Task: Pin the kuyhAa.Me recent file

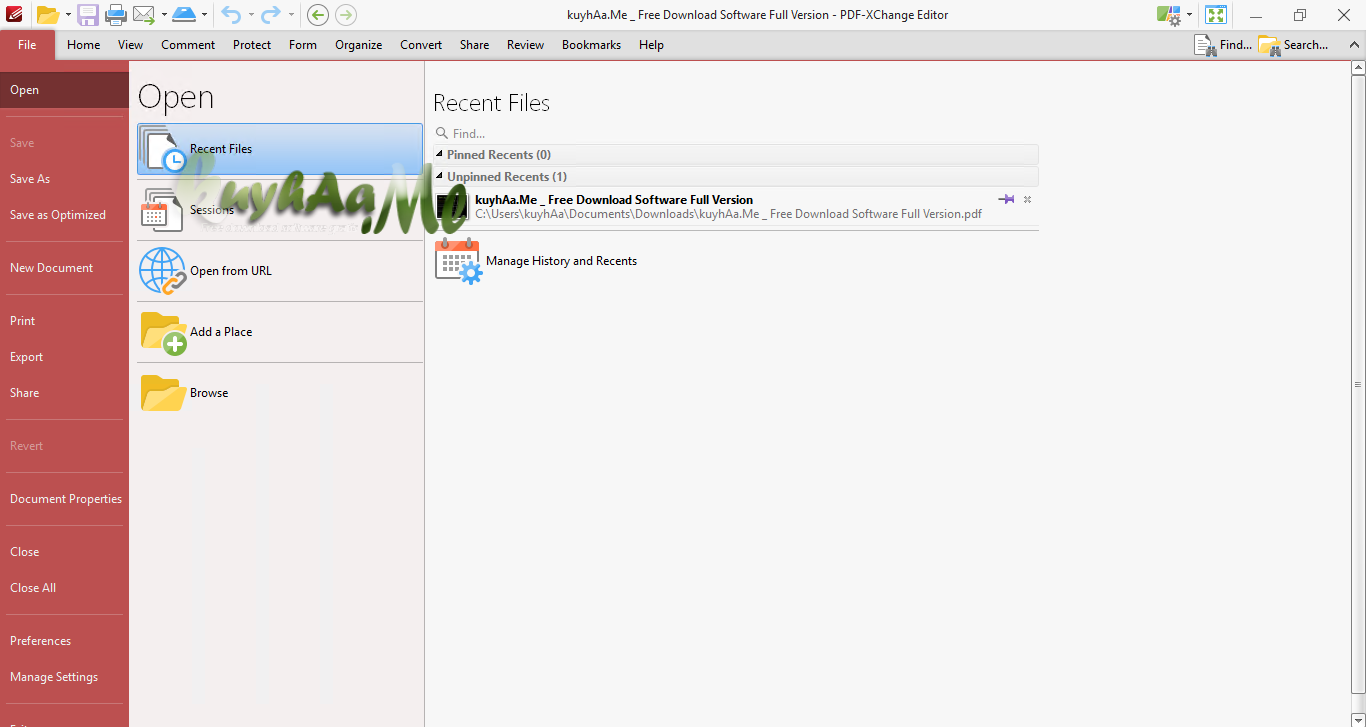Action: pos(1006,199)
